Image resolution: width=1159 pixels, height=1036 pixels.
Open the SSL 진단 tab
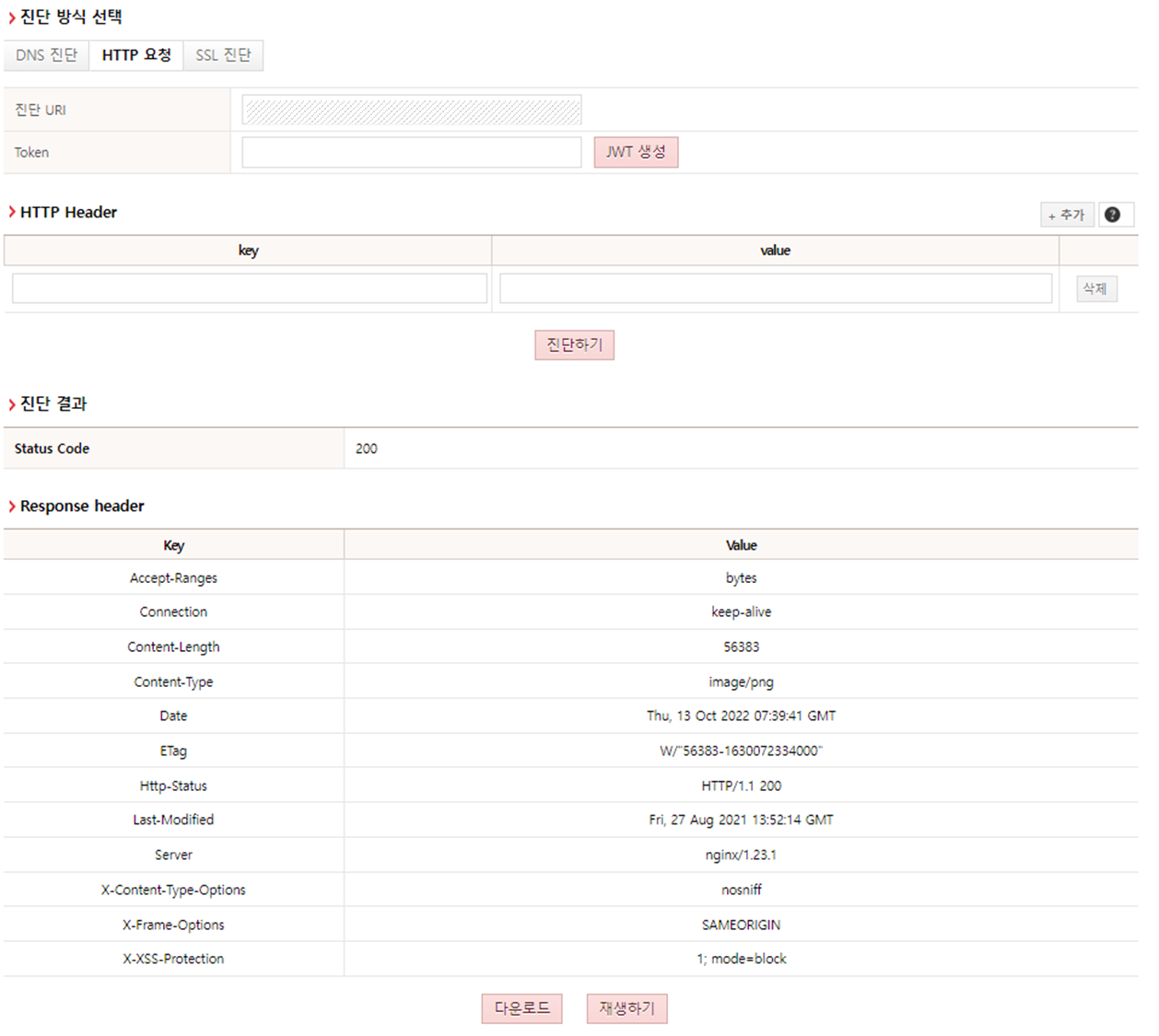click(223, 55)
